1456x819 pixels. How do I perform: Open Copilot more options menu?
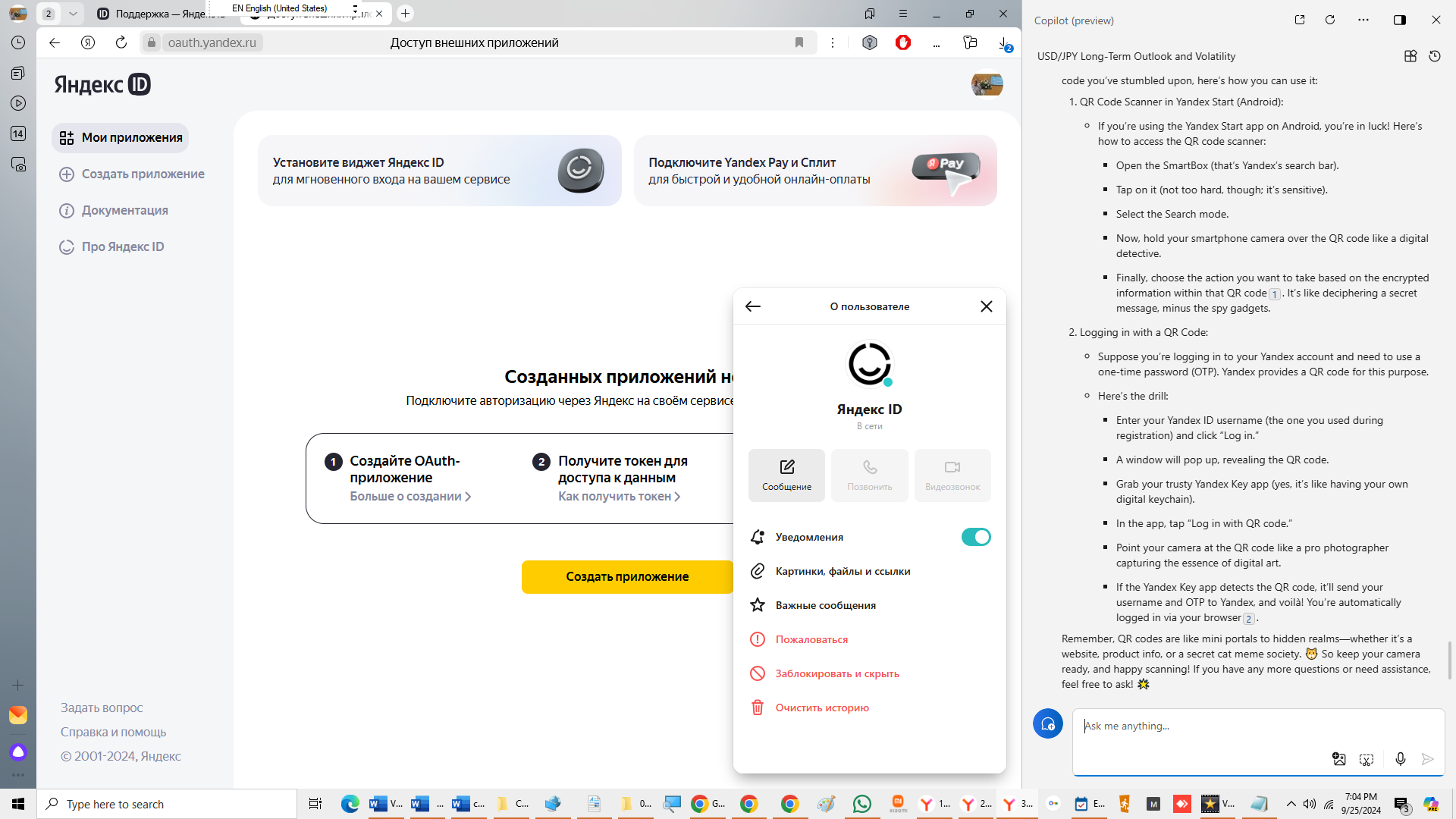[x=1363, y=20]
